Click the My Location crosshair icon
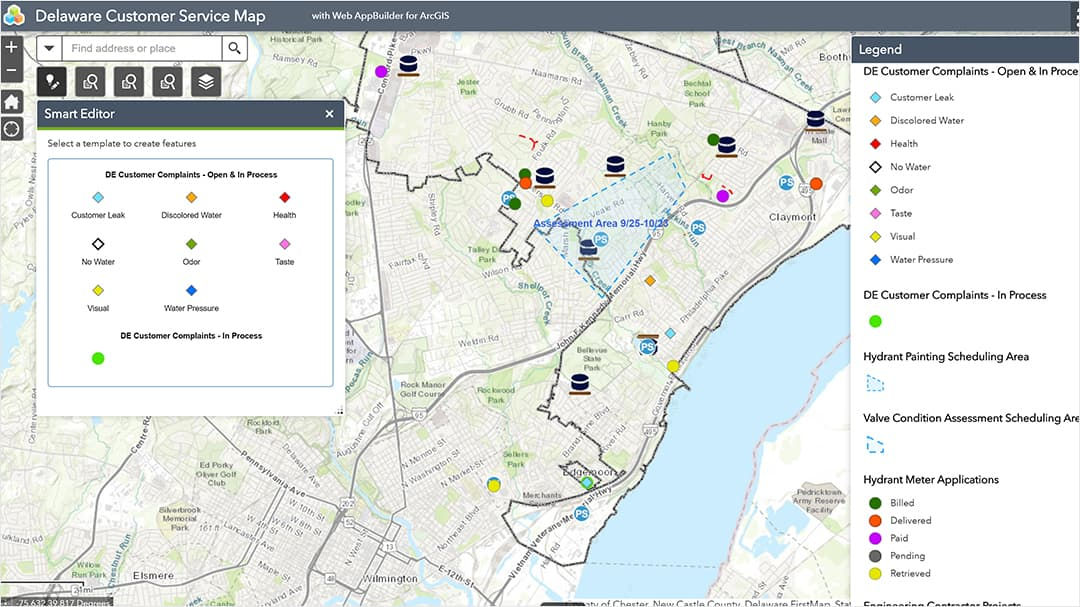This screenshot has height=607, width=1080. [x=11, y=128]
